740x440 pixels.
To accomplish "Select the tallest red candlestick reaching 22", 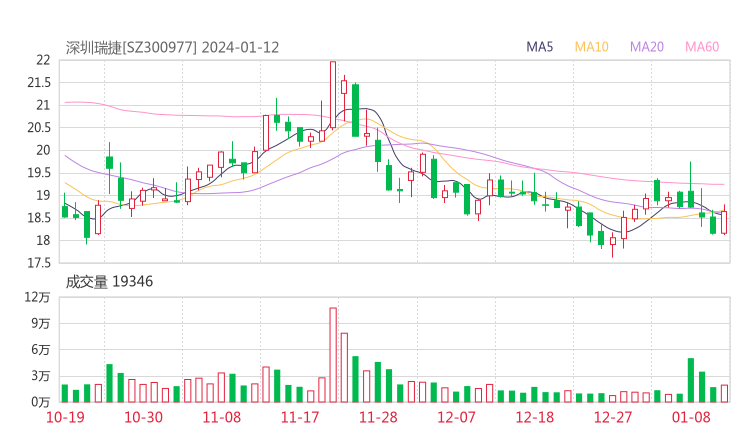I will click(x=333, y=94).
